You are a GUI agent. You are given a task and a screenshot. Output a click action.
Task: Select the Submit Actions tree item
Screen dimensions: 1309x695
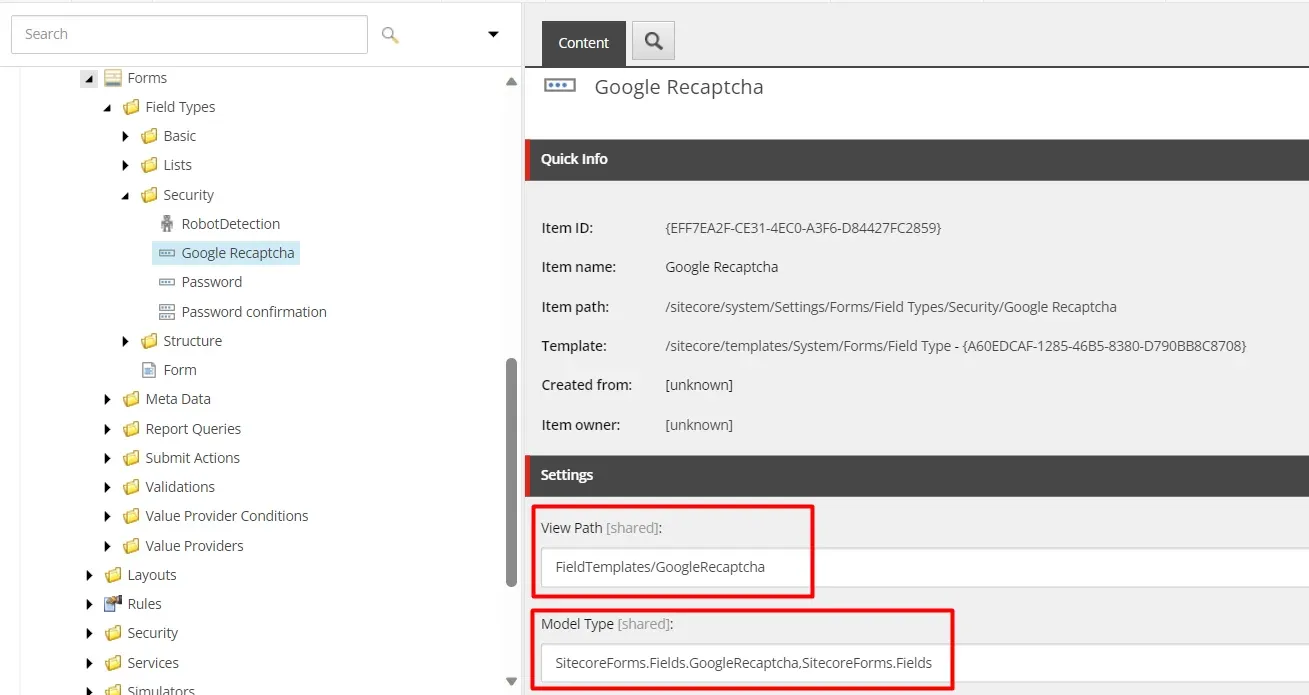click(193, 458)
